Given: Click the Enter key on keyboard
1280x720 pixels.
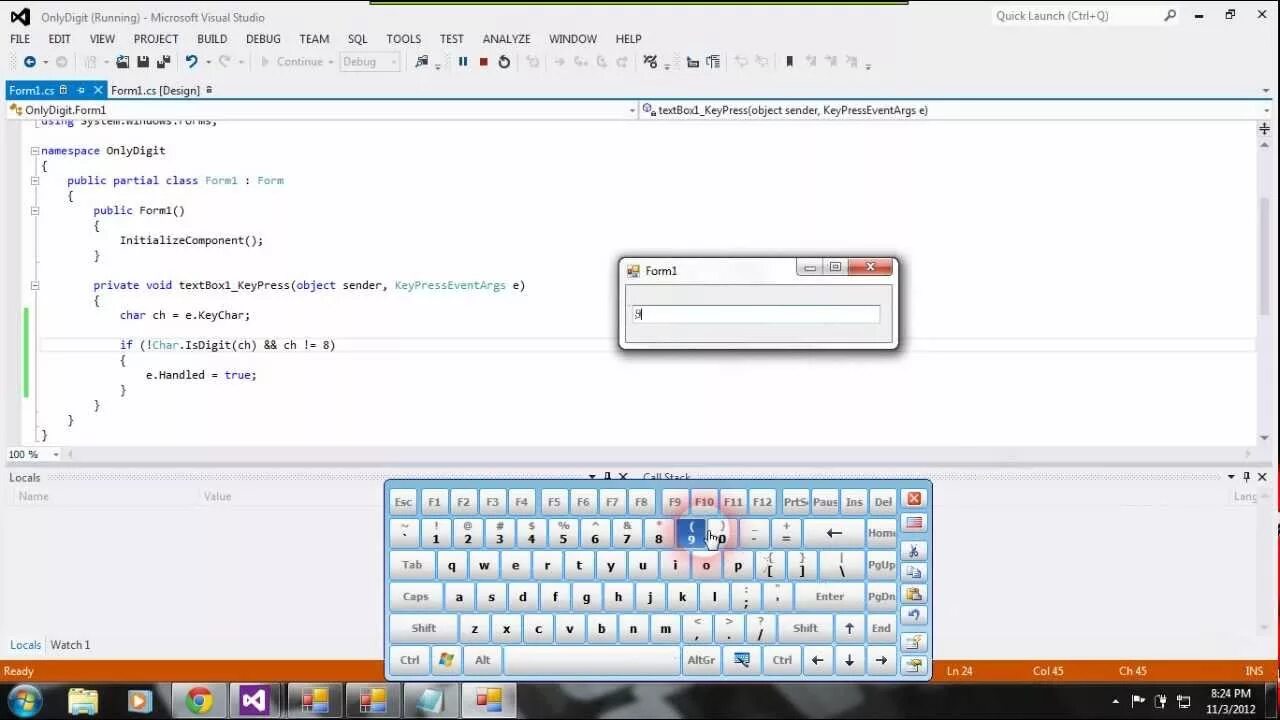Looking at the screenshot, I should 830,597.
